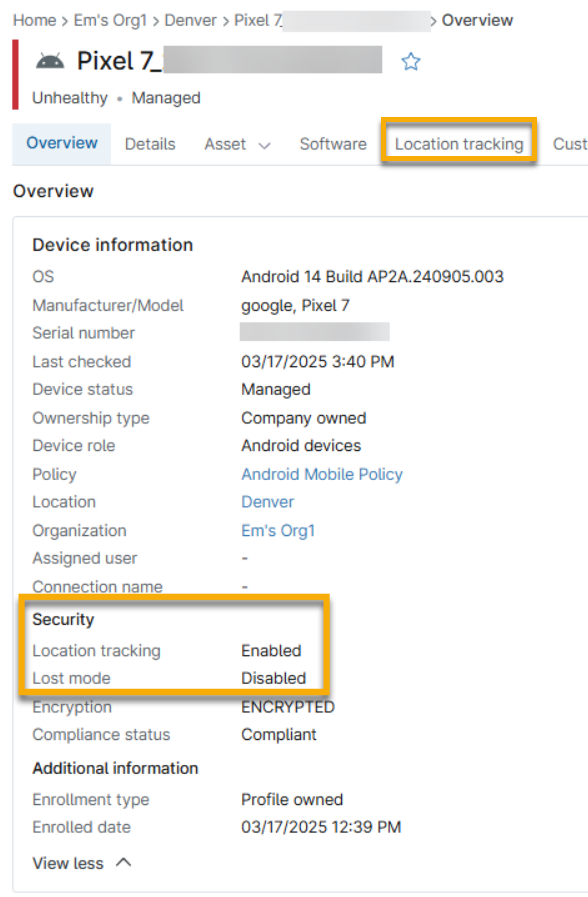Open the Location tracking tab

[459, 144]
